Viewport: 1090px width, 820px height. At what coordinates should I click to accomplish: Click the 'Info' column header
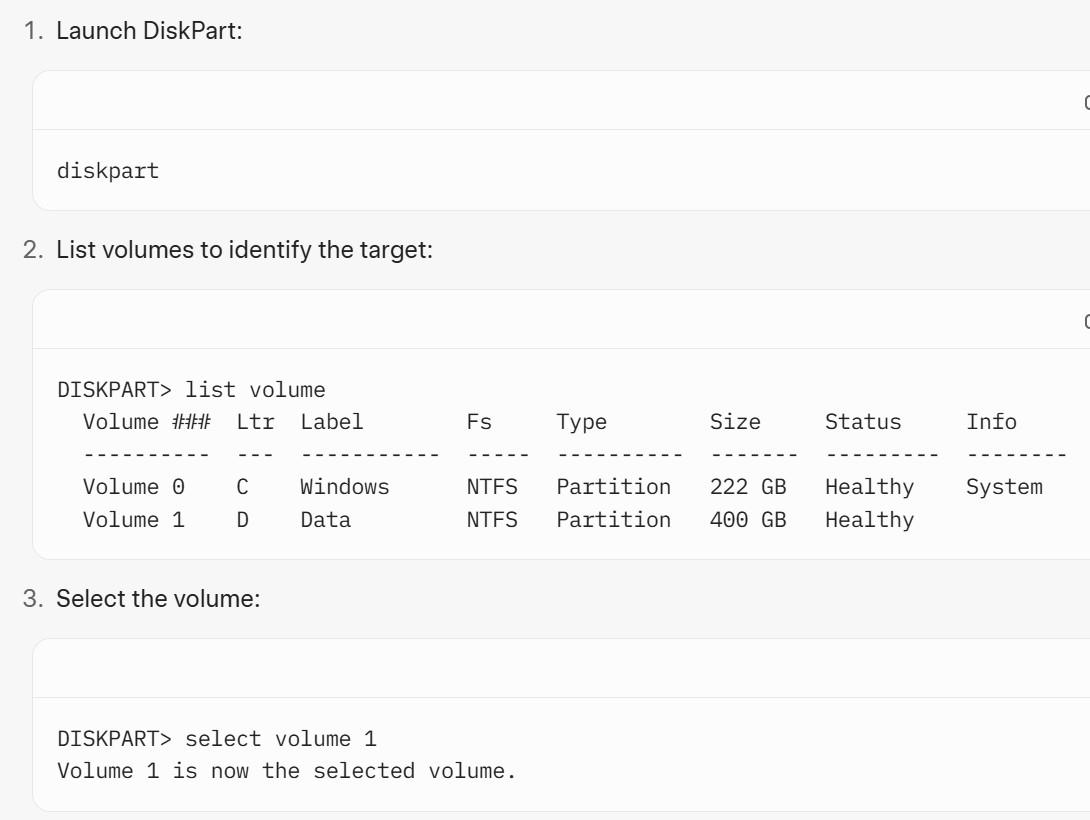click(x=991, y=422)
